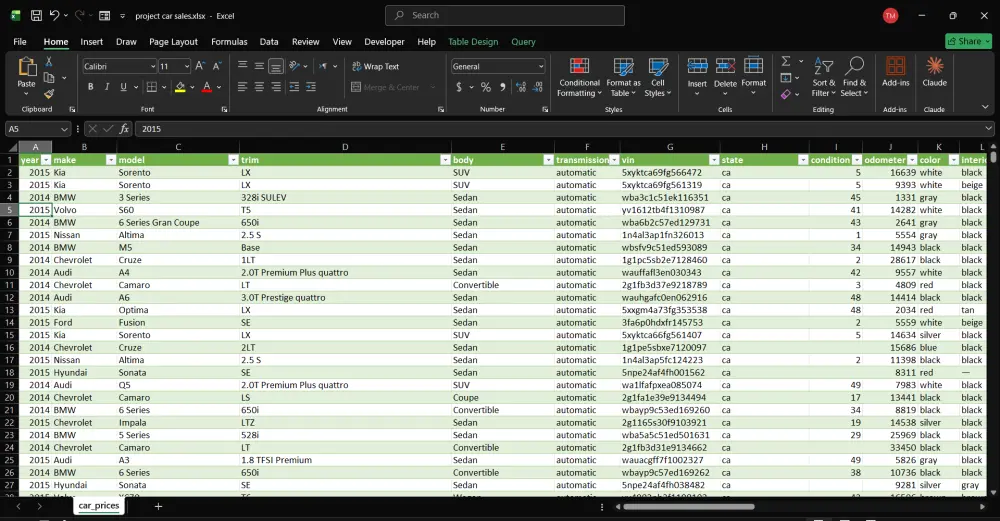The image size is (1000, 521).
Task: Toggle Bottom Align
Action: coord(276,66)
